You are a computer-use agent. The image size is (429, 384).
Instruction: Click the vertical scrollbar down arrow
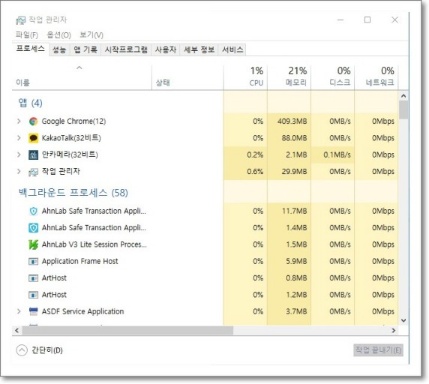403,321
